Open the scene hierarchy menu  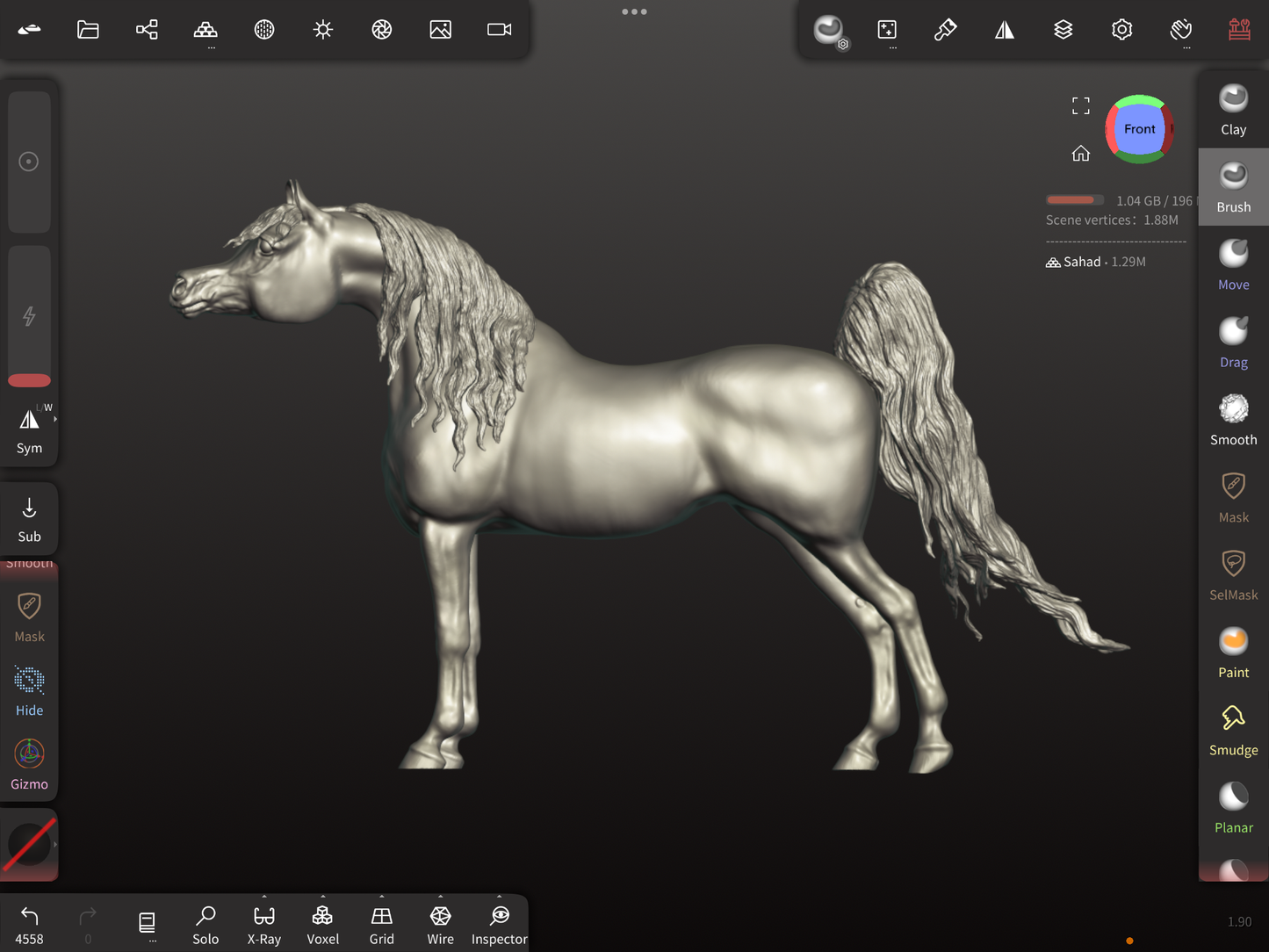147,30
